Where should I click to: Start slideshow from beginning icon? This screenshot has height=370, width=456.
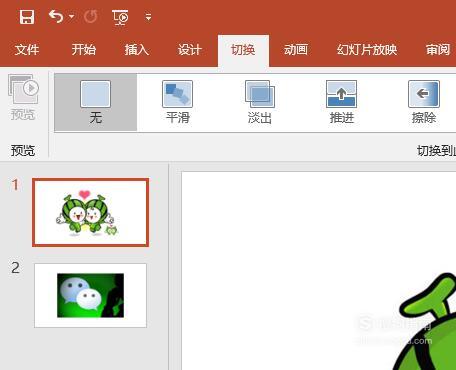click(x=121, y=17)
